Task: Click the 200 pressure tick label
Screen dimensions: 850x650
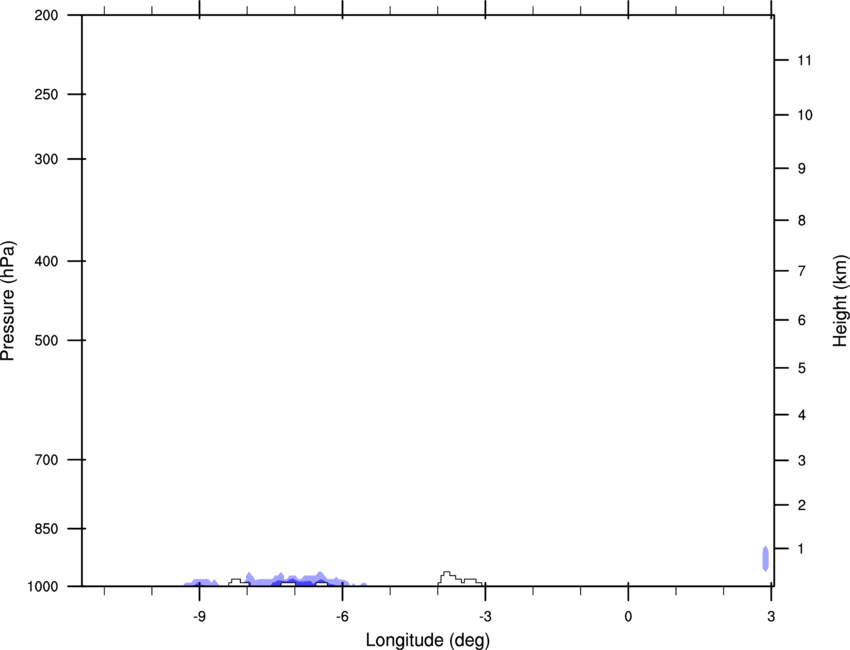Action: point(47,15)
